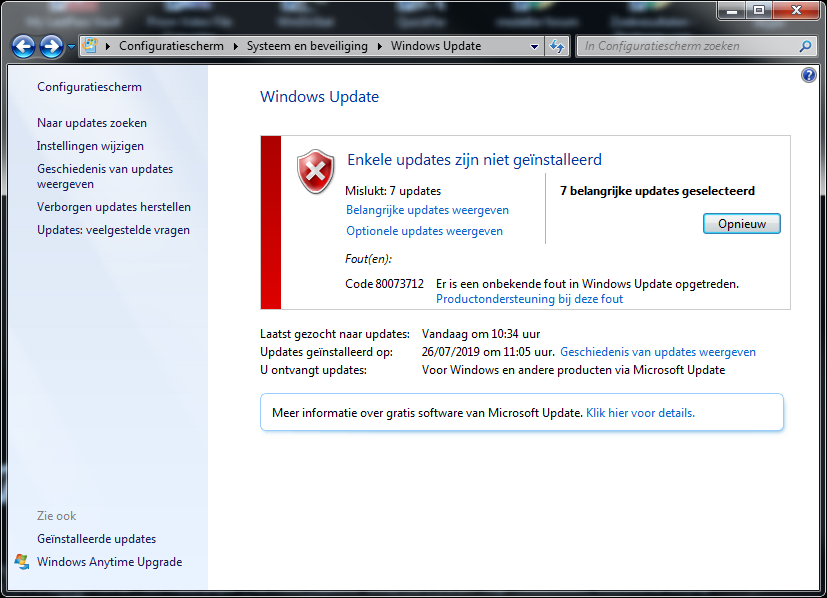Open the recent pages dropdown arrow
The image size is (827, 598).
click(x=71, y=47)
